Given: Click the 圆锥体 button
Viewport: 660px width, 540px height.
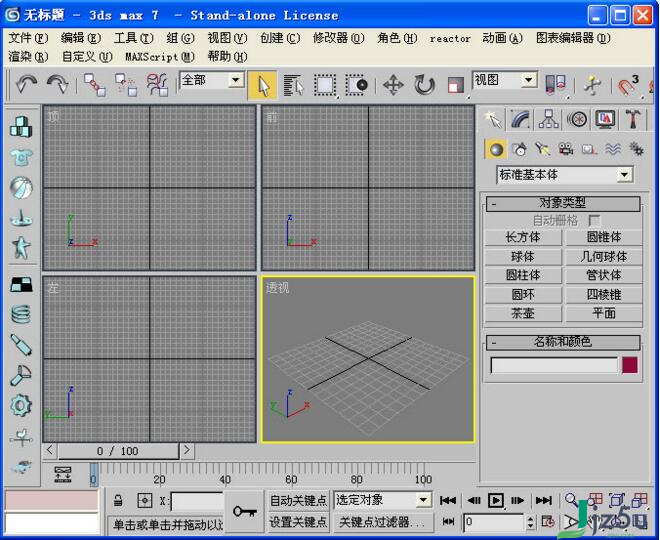Looking at the screenshot, I should point(604,237).
